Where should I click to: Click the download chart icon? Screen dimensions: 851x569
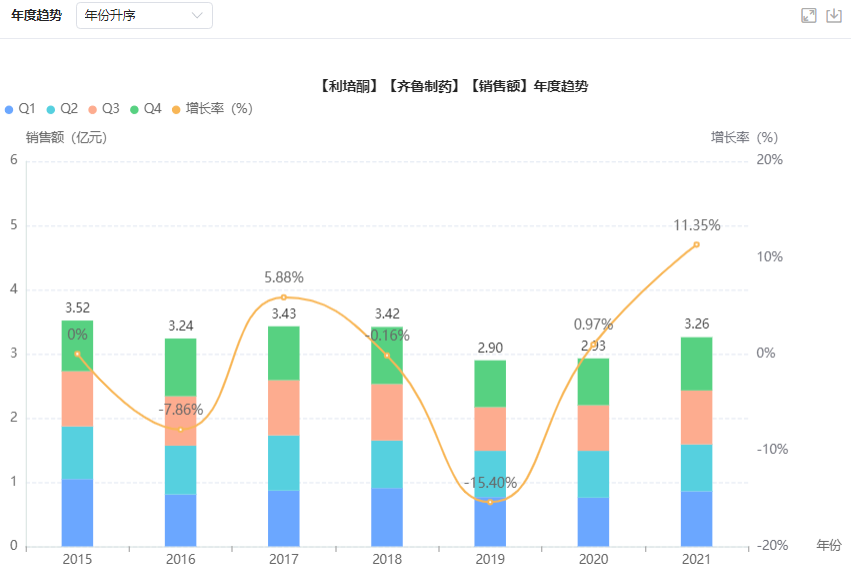pyautogui.click(x=834, y=15)
